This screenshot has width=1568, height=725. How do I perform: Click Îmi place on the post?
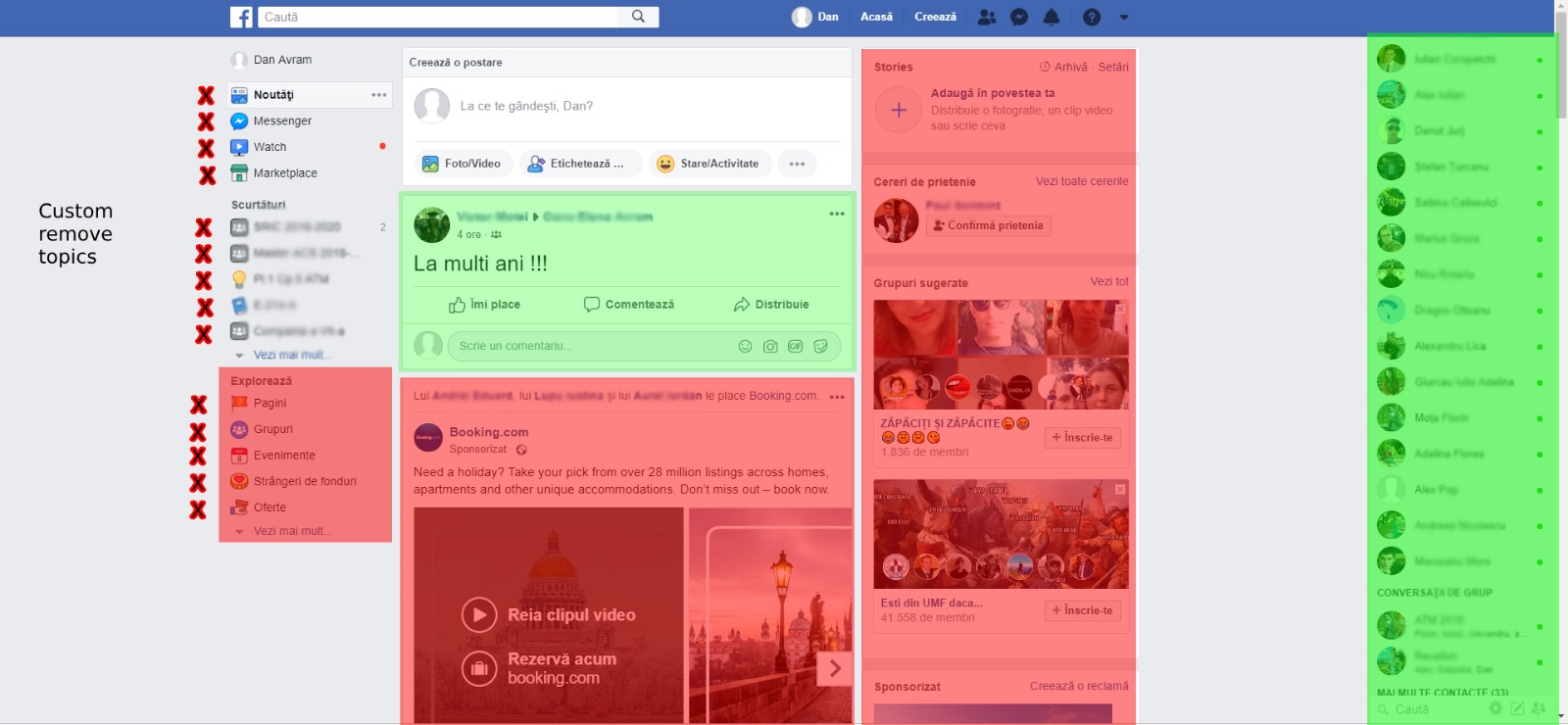[484, 305]
